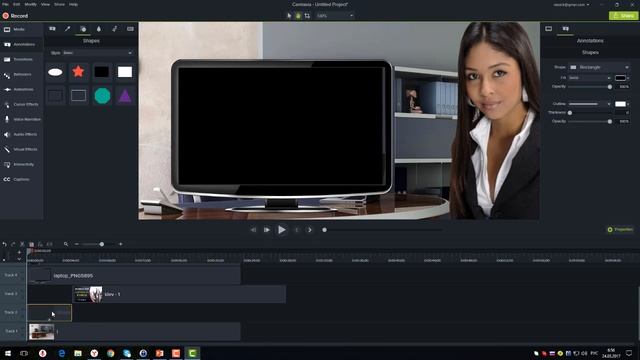
Task: Select the laptop_PNG5895 clip on timeline
Action: [x=134, y=276]
